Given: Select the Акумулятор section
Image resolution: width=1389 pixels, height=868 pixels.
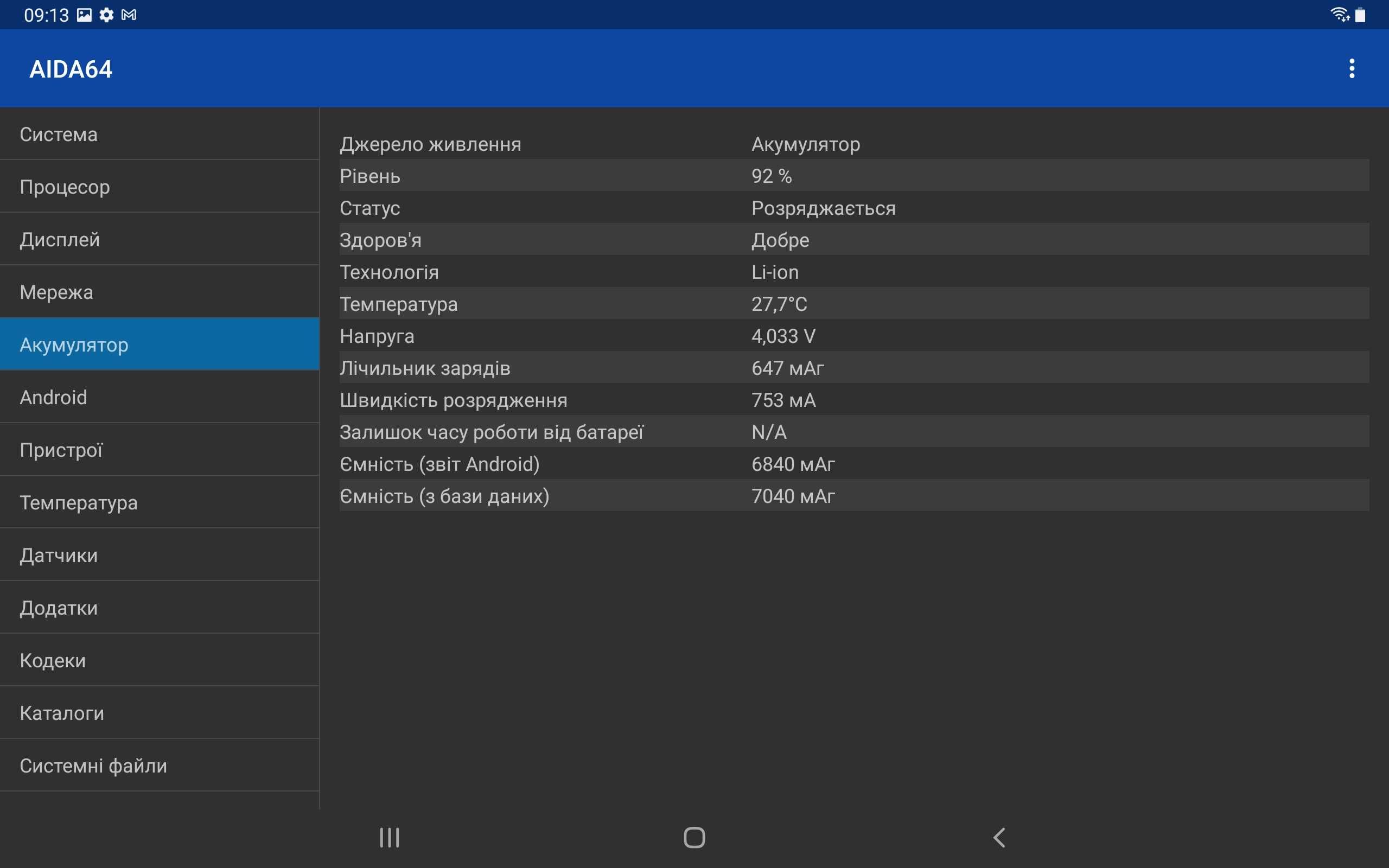Looking at the screenshot, I should coord(160,344).
